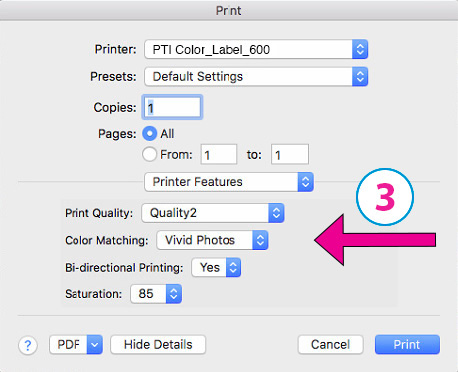Click the numbered 3 circle annotation
This screenshot has width=458, height=372.
click(x=385, y=197)
